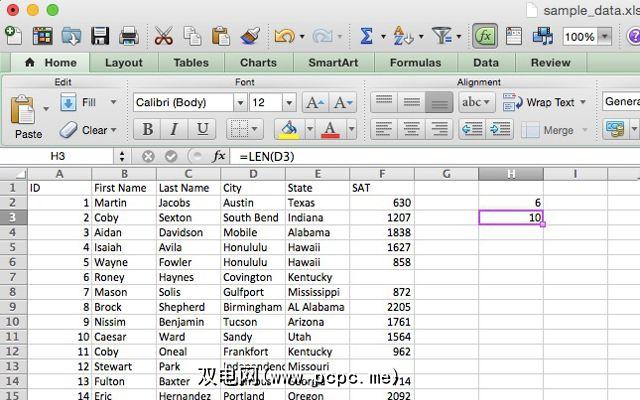
Task: Switch to the Tables tab
Action: 191,63
